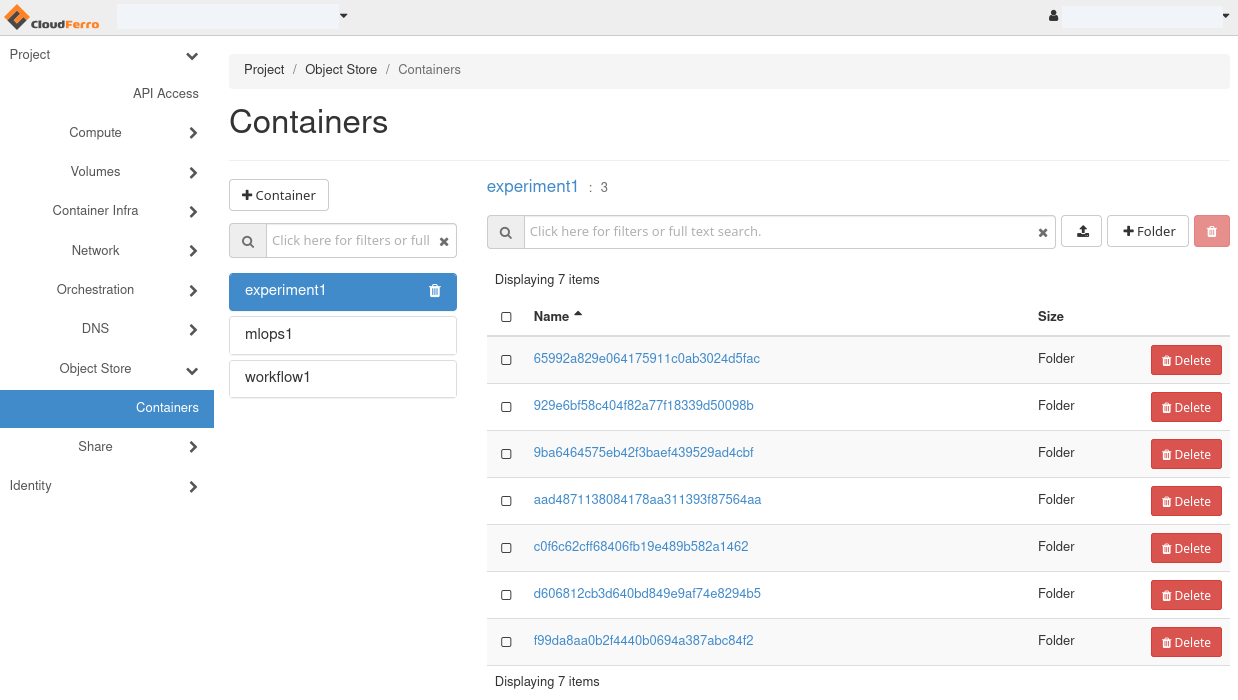The height and width of the screenshot is (700, 1238).
Task: Delete folder 929e6bf58c404f82a77f18339d50098b
Action: [1186, 407]
